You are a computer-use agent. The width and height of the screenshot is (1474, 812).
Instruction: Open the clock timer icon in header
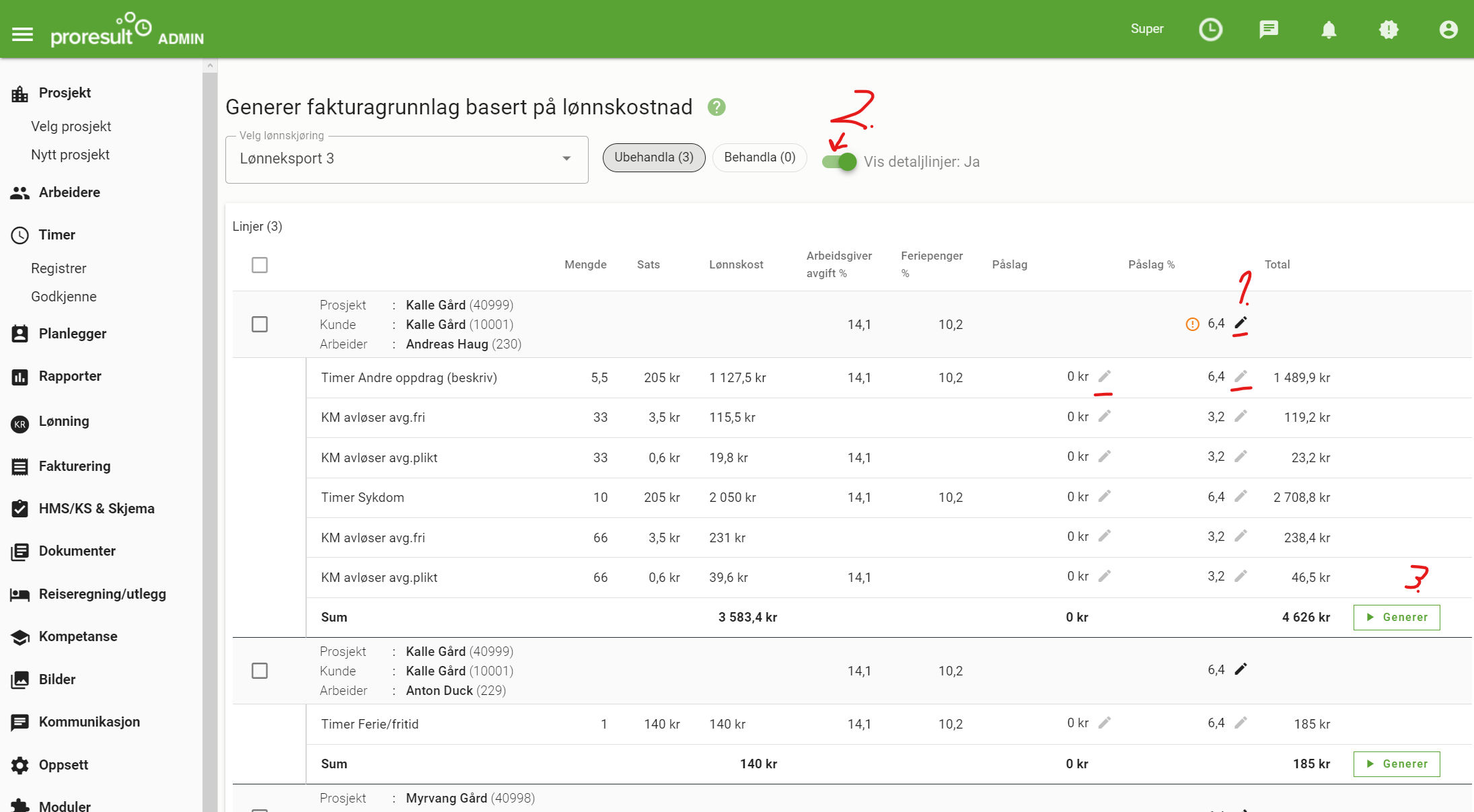click(1210, 29)
